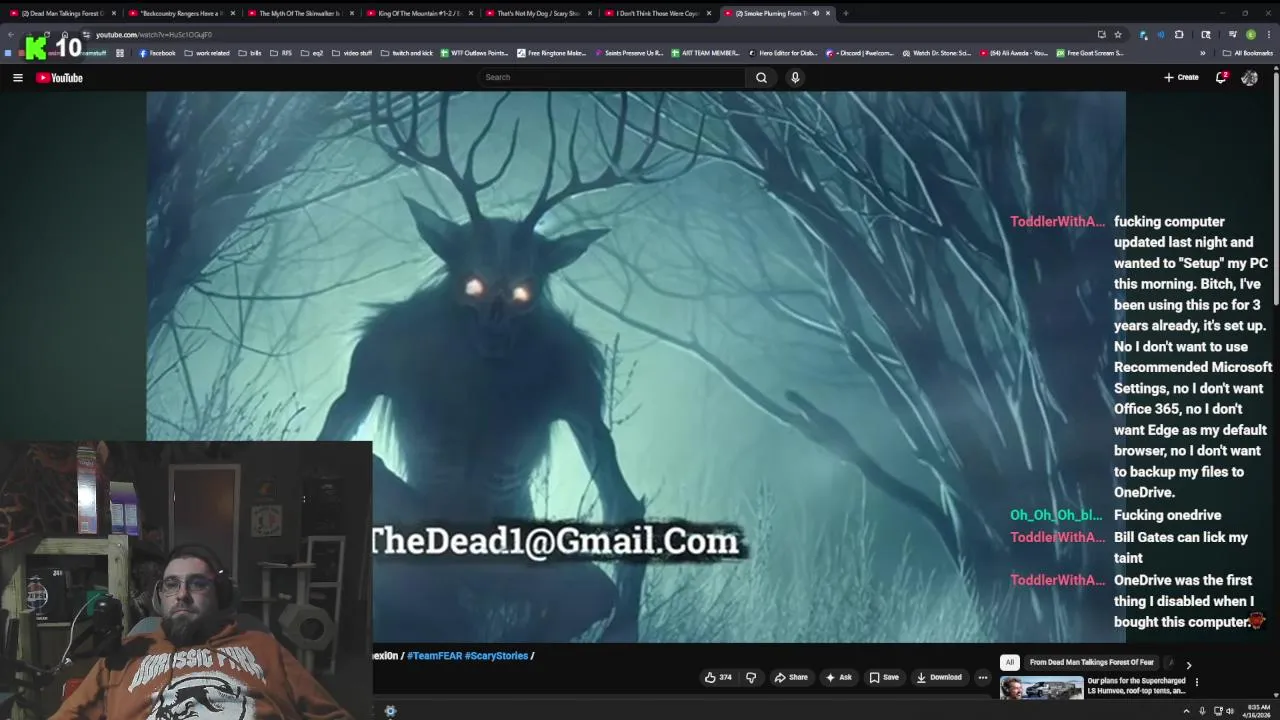Mute audio on Smoke Pluming tab
Viewport: 1280px width, 720px height.
tap(815, 13)
